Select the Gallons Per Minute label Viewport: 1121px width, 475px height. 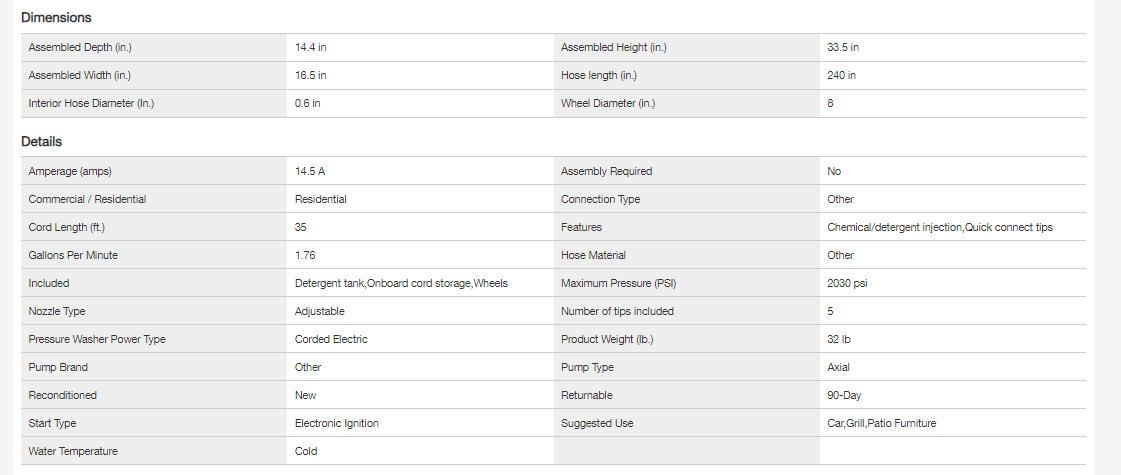[73, 255]
